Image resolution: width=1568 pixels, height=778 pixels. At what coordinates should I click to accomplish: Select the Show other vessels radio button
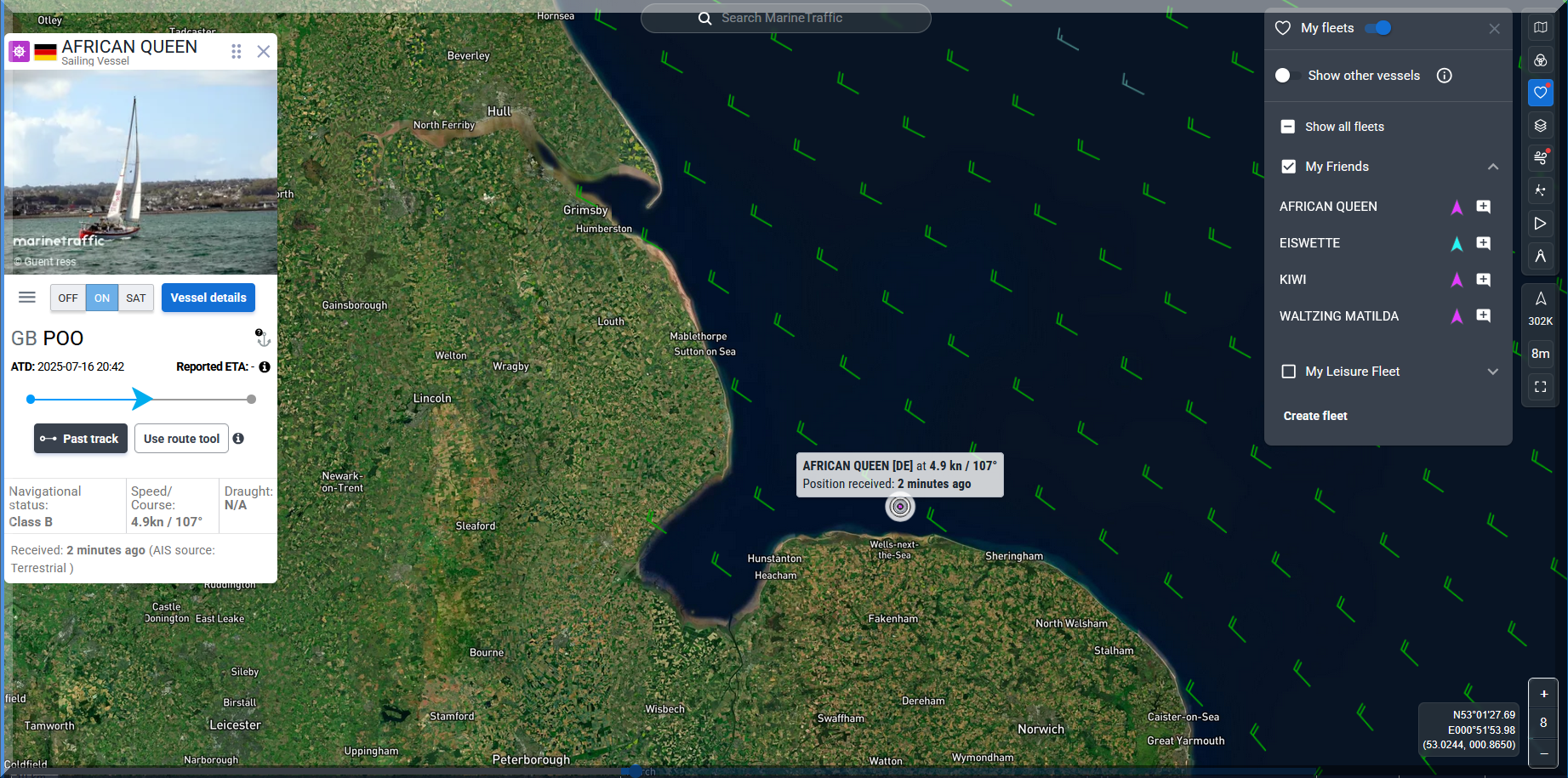click(1283, 76)
